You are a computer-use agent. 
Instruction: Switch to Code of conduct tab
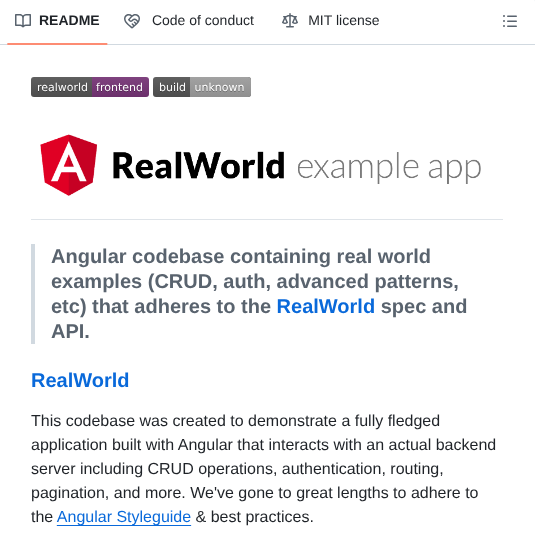coord(189,21)
